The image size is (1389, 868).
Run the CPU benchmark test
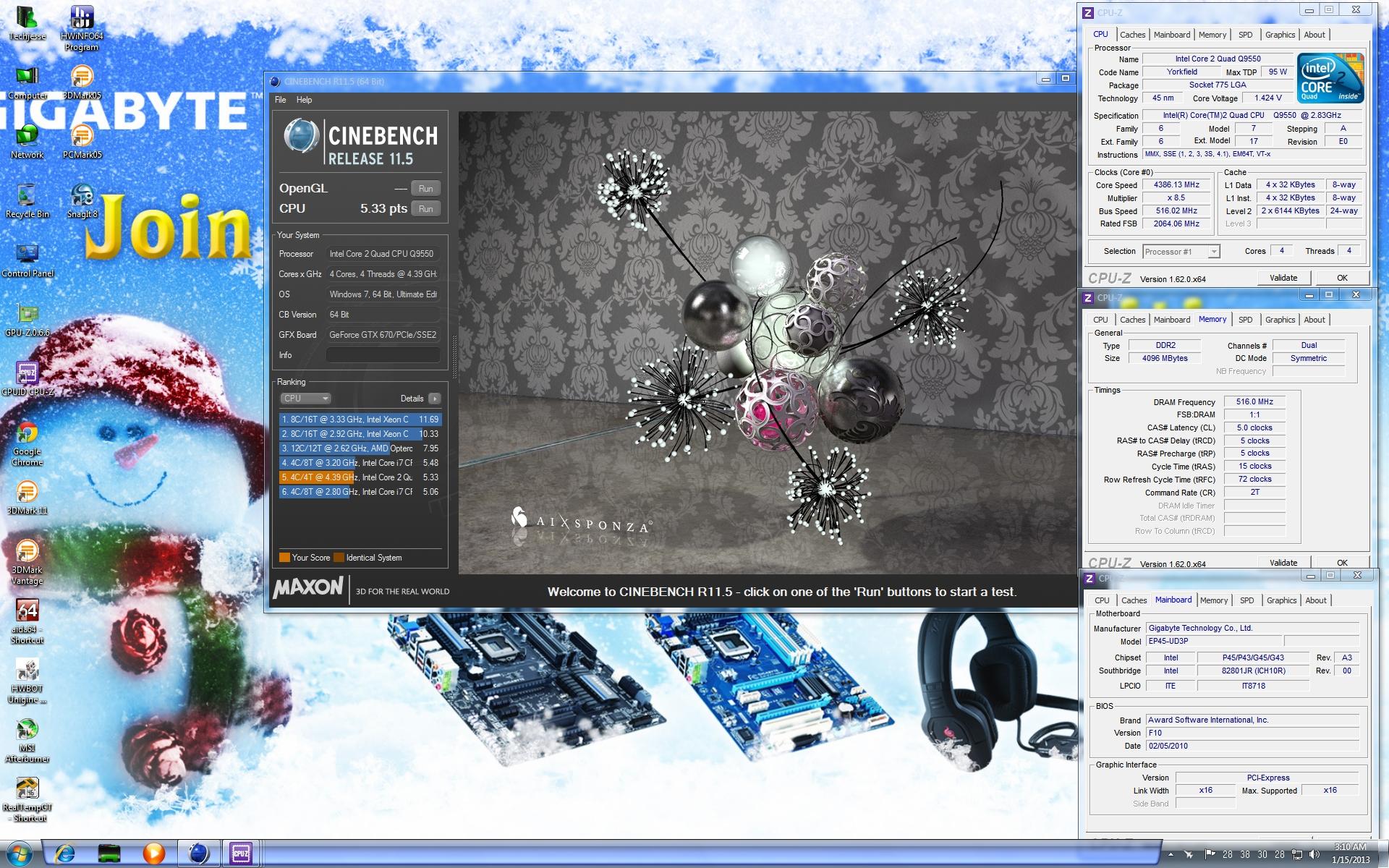click(x=425, y=209)
